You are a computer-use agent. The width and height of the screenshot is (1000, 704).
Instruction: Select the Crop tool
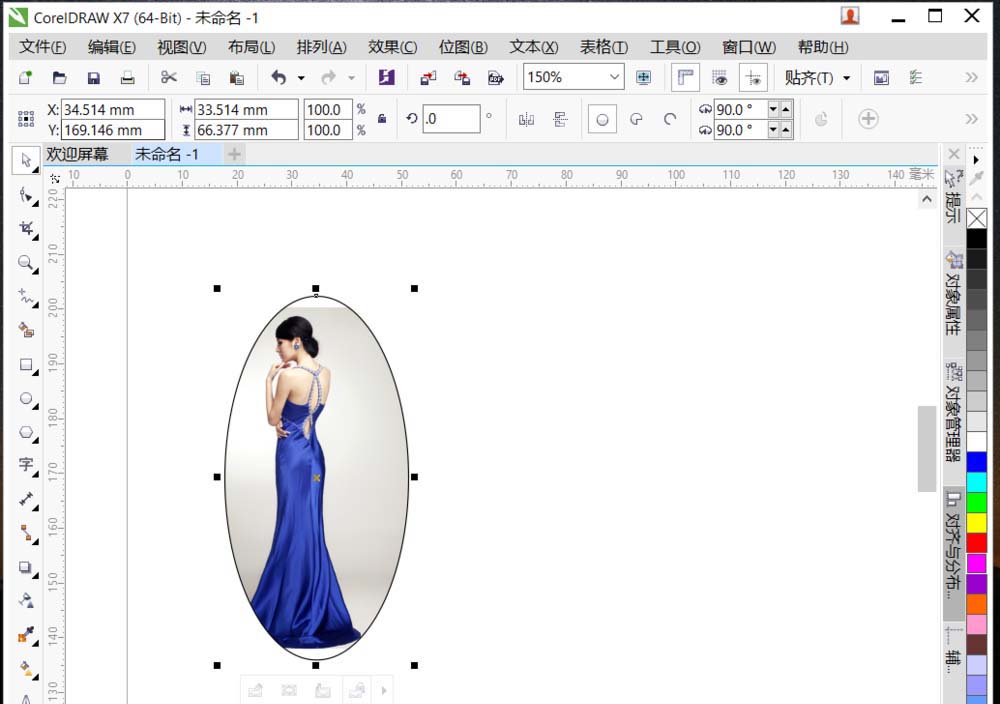(25, 229)
